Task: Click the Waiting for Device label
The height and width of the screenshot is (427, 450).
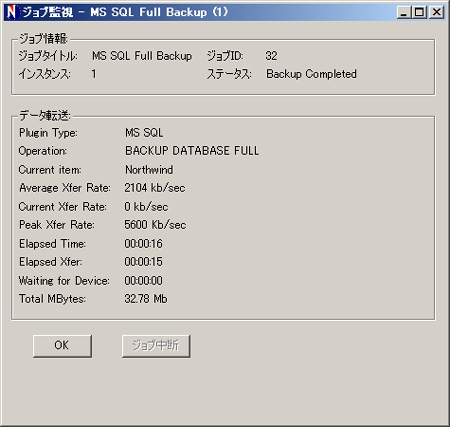Action: tap(64, 281)
